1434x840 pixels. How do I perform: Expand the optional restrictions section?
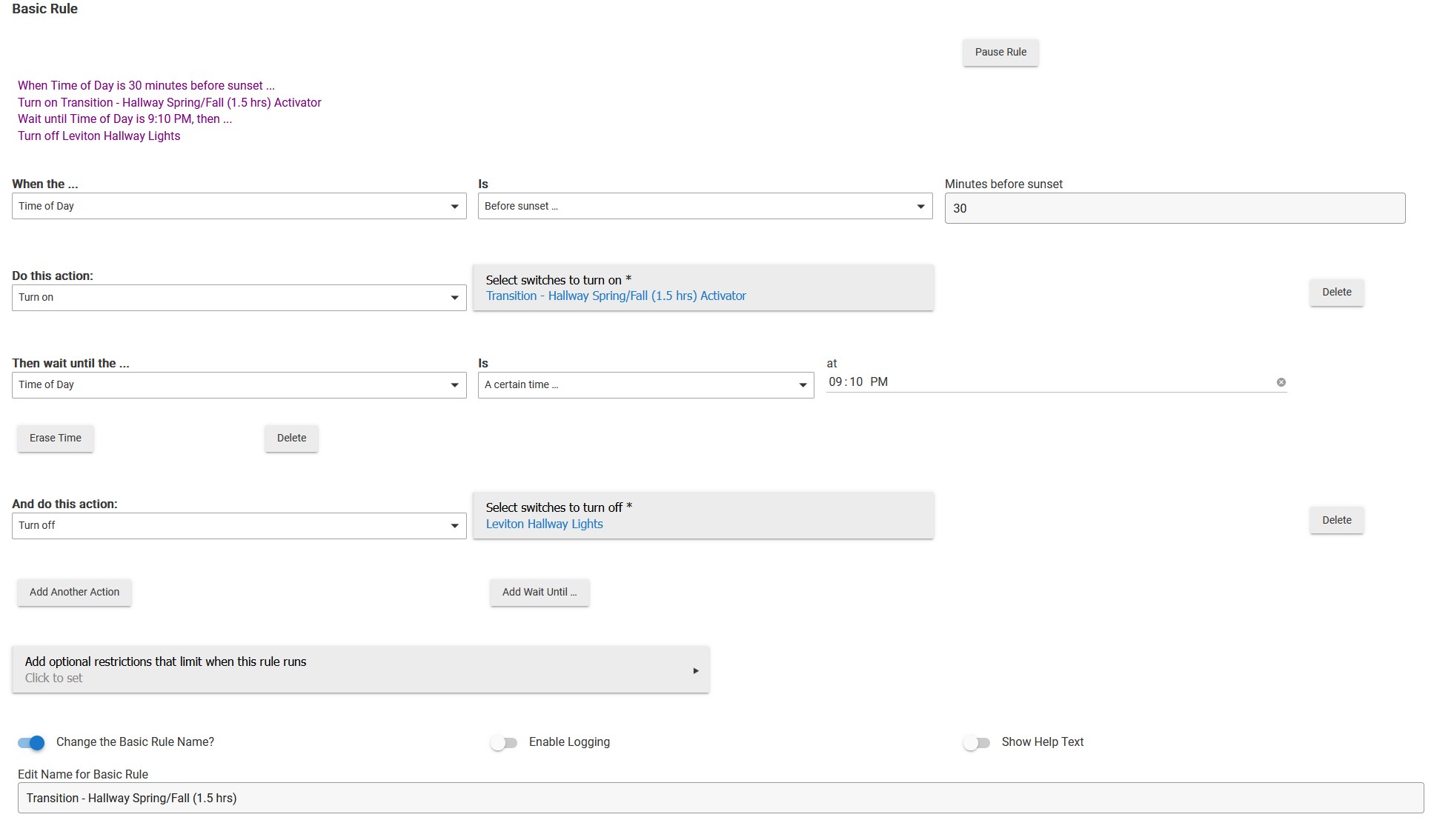(361, 670)
